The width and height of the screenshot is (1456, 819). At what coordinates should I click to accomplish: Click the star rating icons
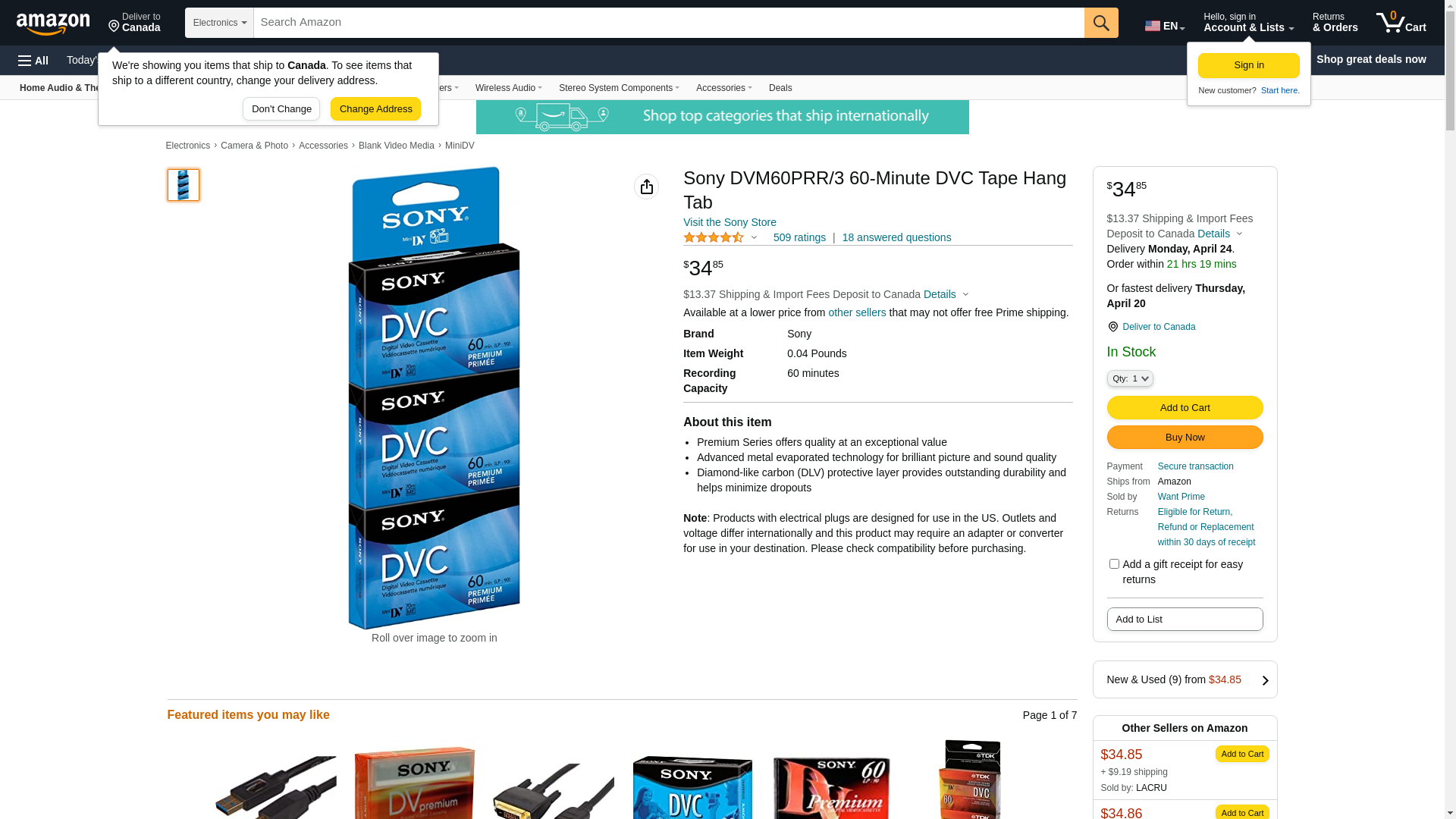[x=714, y=238]
